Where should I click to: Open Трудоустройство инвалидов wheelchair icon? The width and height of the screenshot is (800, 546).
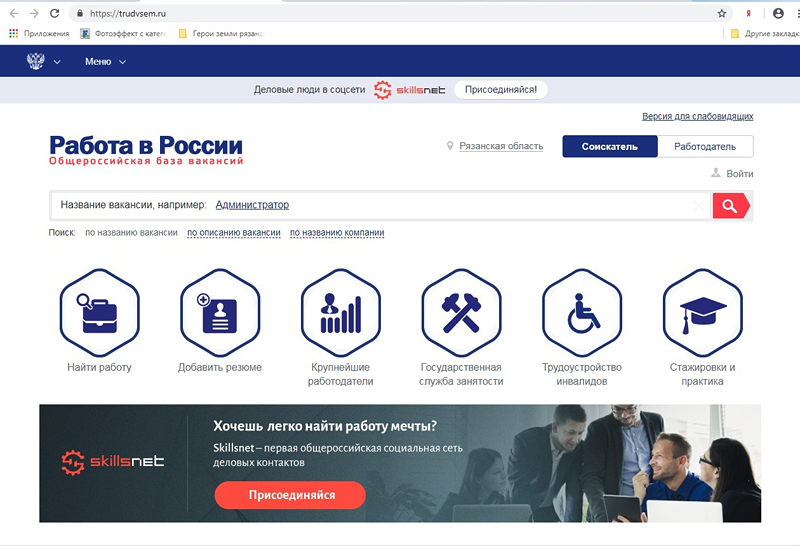pyautogui.click(x=582, y=313)
